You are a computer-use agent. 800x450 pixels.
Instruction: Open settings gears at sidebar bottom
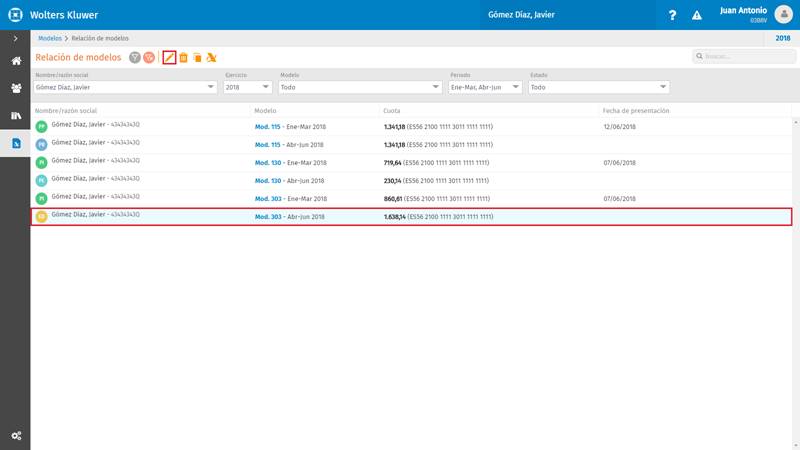click(x=16, y=436)
